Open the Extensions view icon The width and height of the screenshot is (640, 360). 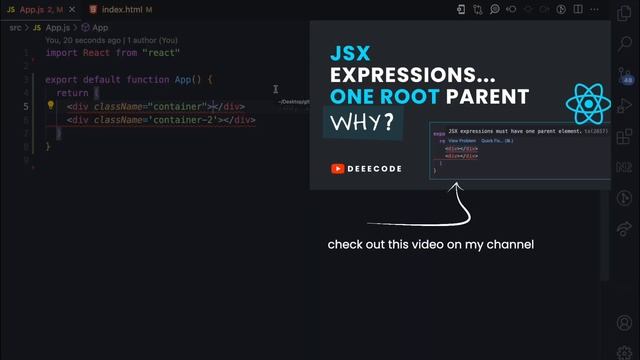pos(624,137)
